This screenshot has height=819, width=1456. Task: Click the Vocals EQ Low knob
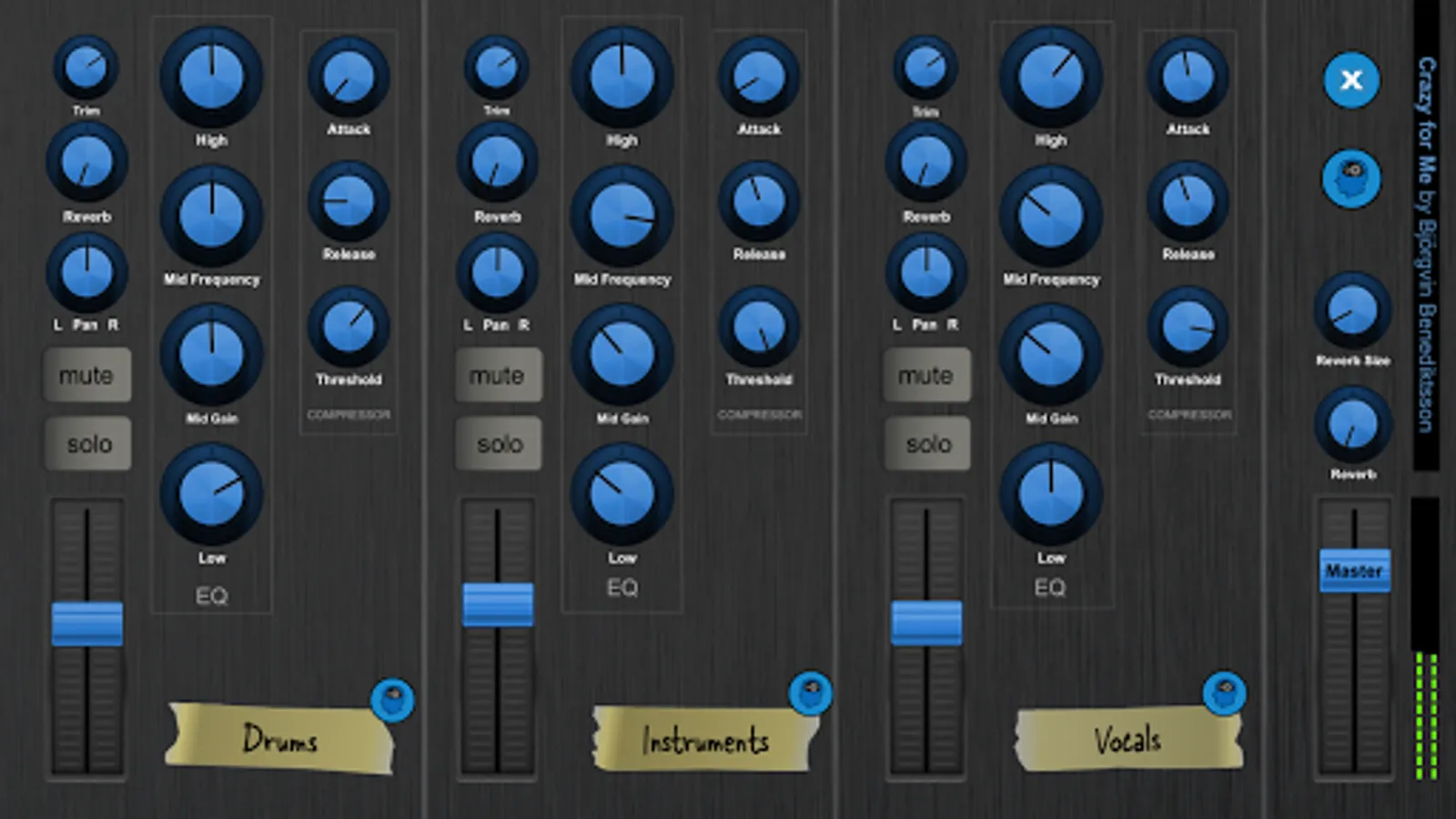(x=1051, y=494)
